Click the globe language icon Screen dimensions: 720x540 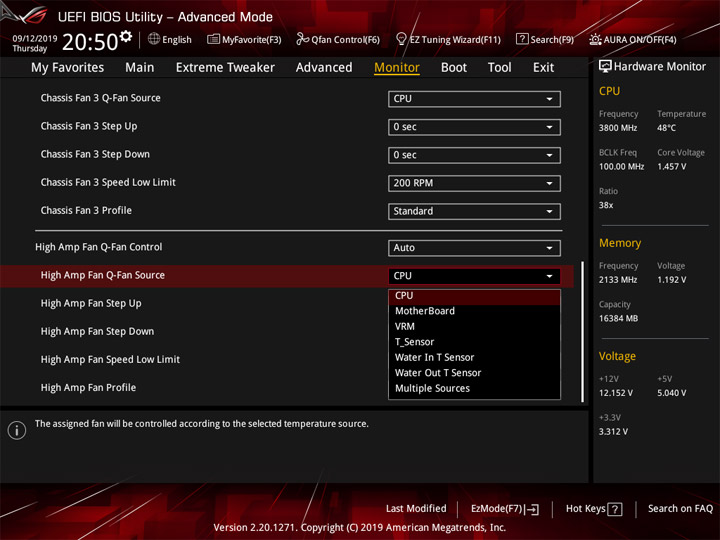(154, 39)
